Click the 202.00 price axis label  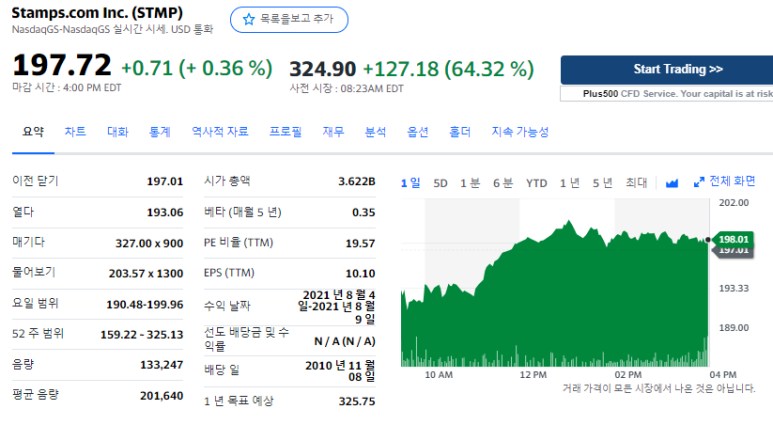click(734, 203)
